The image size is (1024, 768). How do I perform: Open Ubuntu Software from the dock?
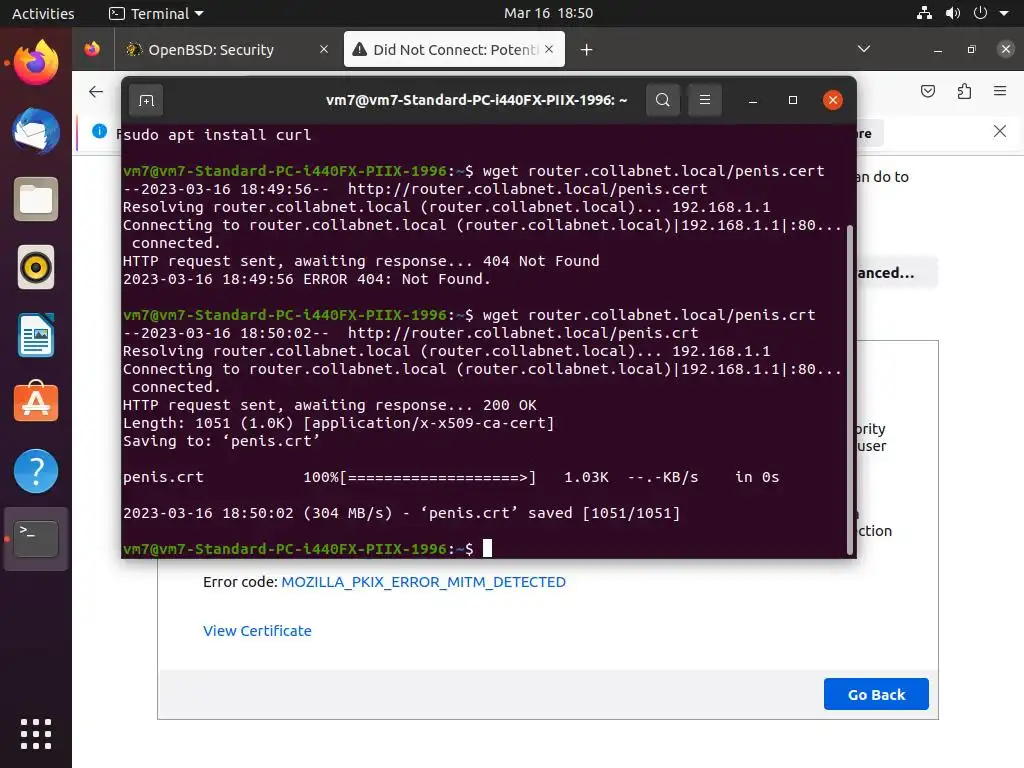[36, 401]
